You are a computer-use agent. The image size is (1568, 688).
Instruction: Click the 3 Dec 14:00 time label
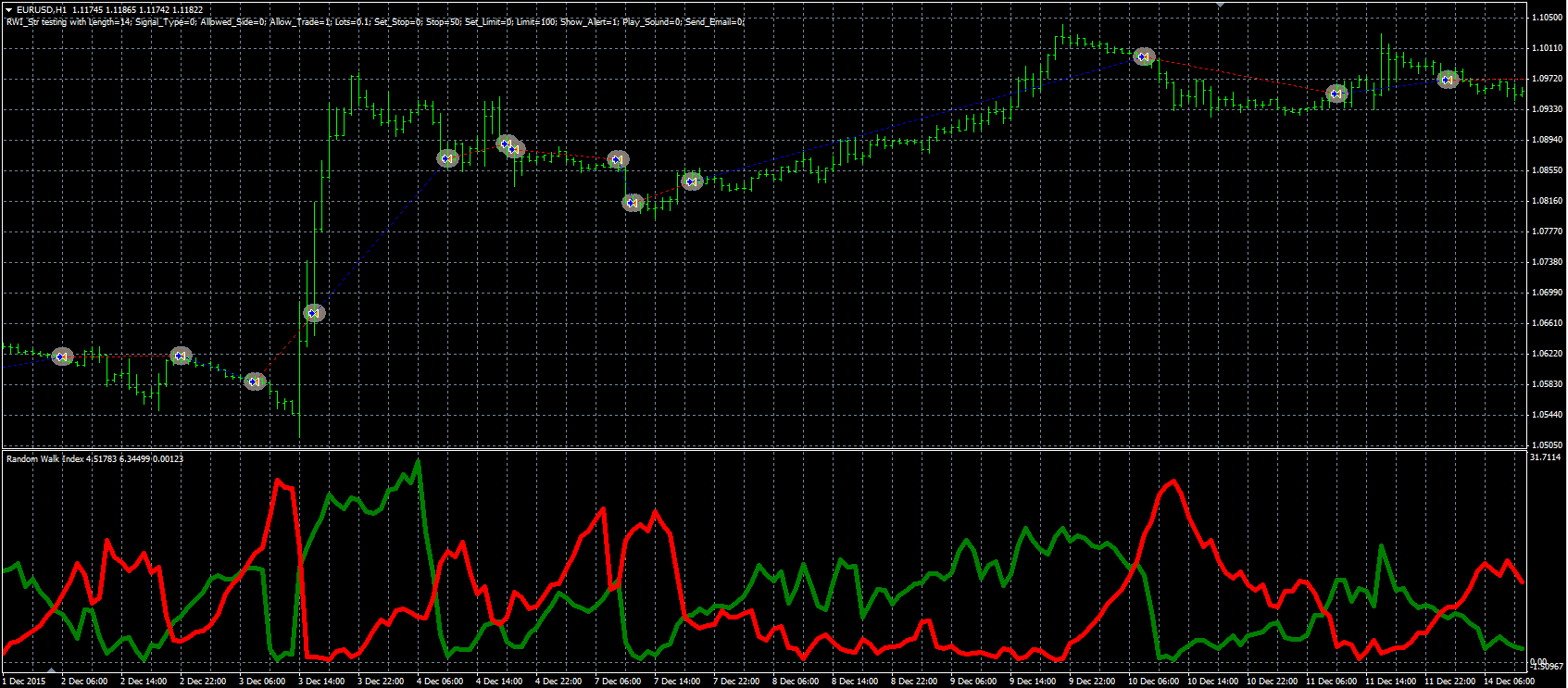click(321, 682)
